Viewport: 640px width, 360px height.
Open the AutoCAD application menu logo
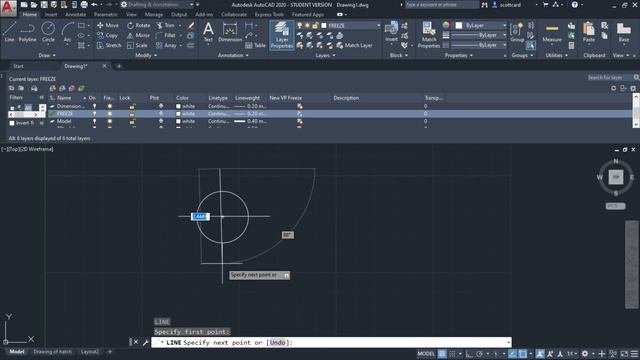coord(8,7)
